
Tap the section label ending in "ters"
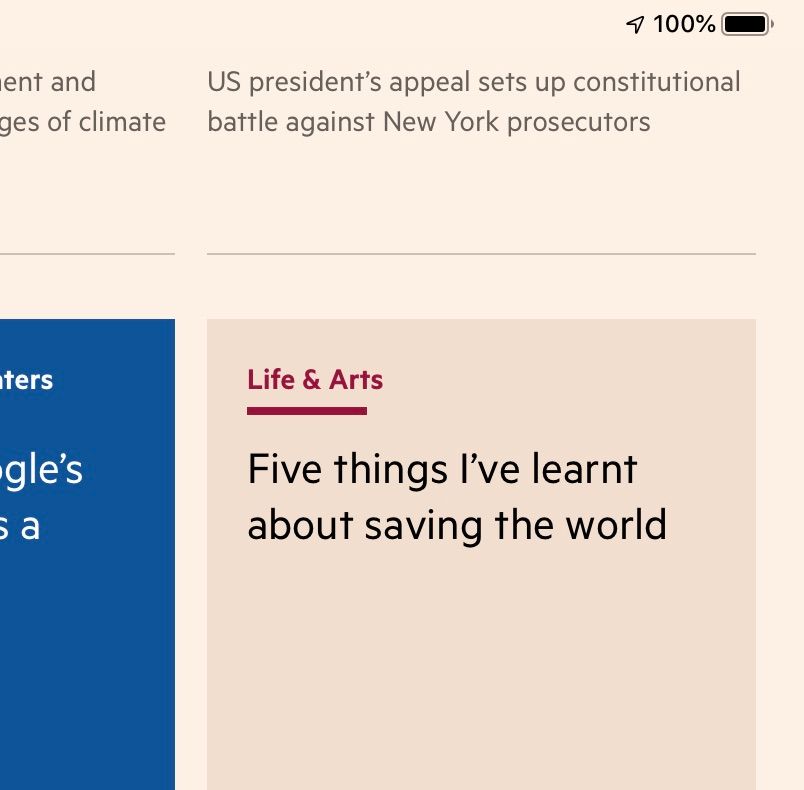[26, 380]
